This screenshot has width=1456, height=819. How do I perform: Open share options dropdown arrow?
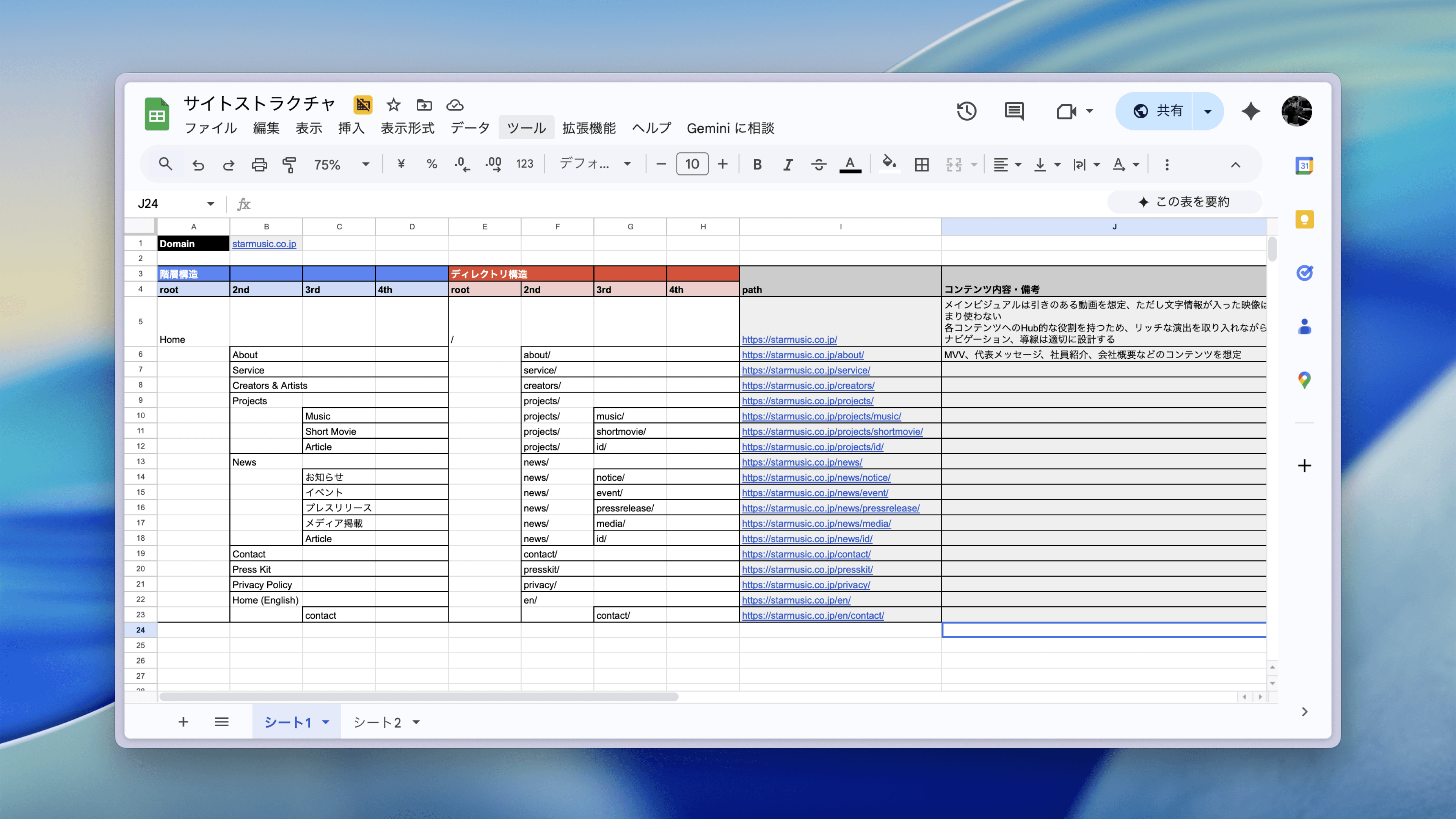tap(1208, 111)
